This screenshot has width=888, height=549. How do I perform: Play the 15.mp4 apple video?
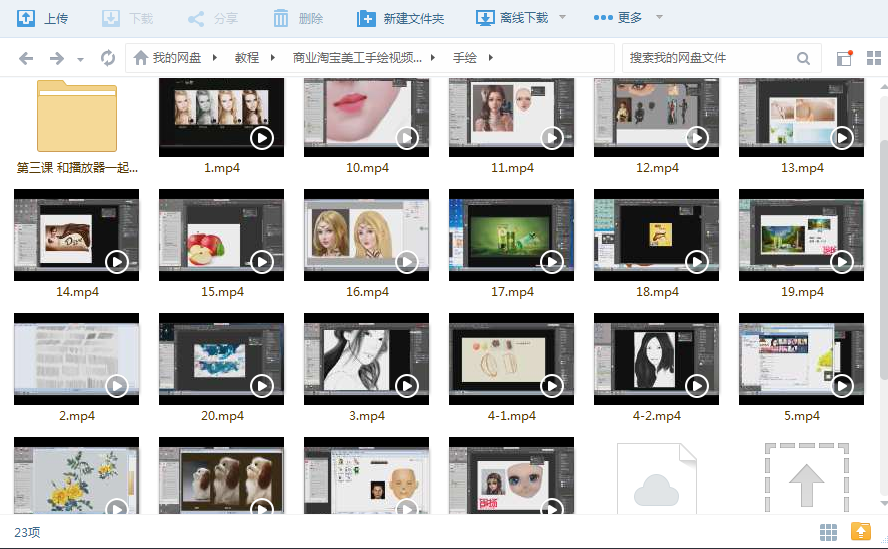coord(262,262)
